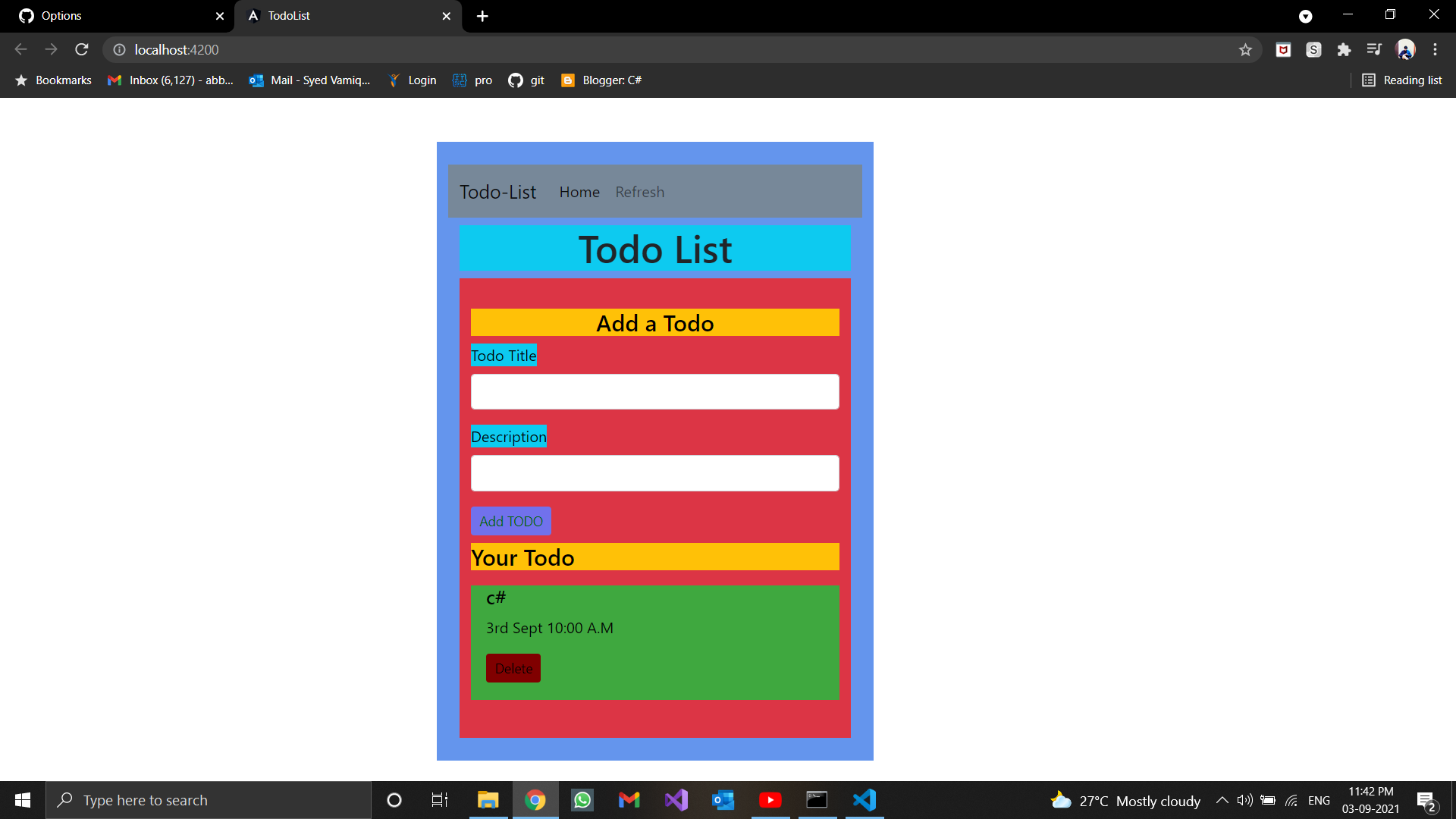This screenshot has width=1456, height=819.
Task: Open the Extensions puzzle icon
Action: point(1344,49)
